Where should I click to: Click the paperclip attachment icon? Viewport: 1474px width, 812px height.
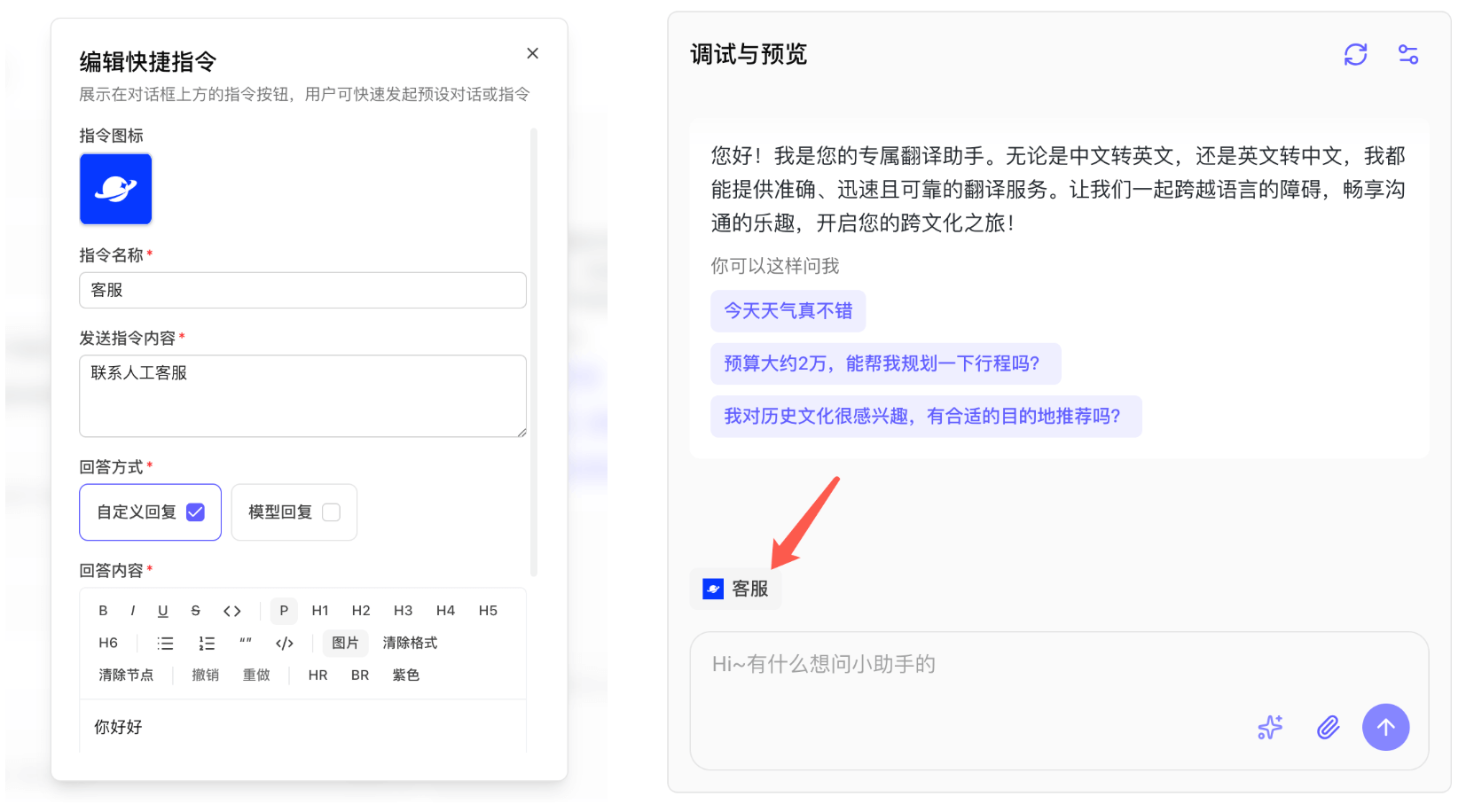1328,728
